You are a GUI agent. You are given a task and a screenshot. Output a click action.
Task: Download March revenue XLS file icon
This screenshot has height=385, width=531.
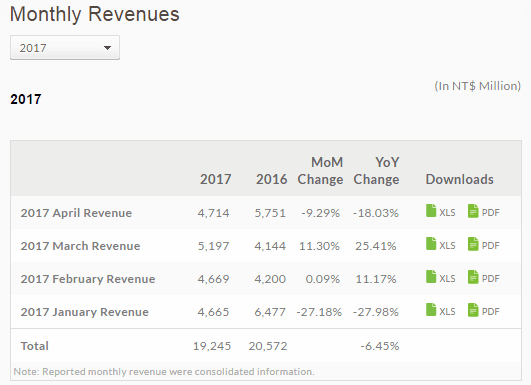pos(431,243)
